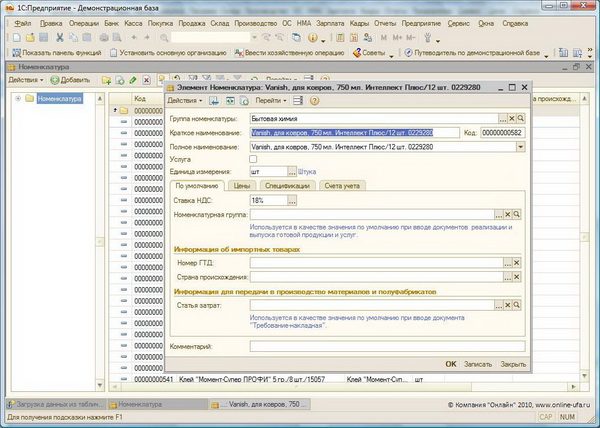Switch to Загрузка данных из таблич... window tab
This screenshot has width=600, height=428.
(56, 404)
